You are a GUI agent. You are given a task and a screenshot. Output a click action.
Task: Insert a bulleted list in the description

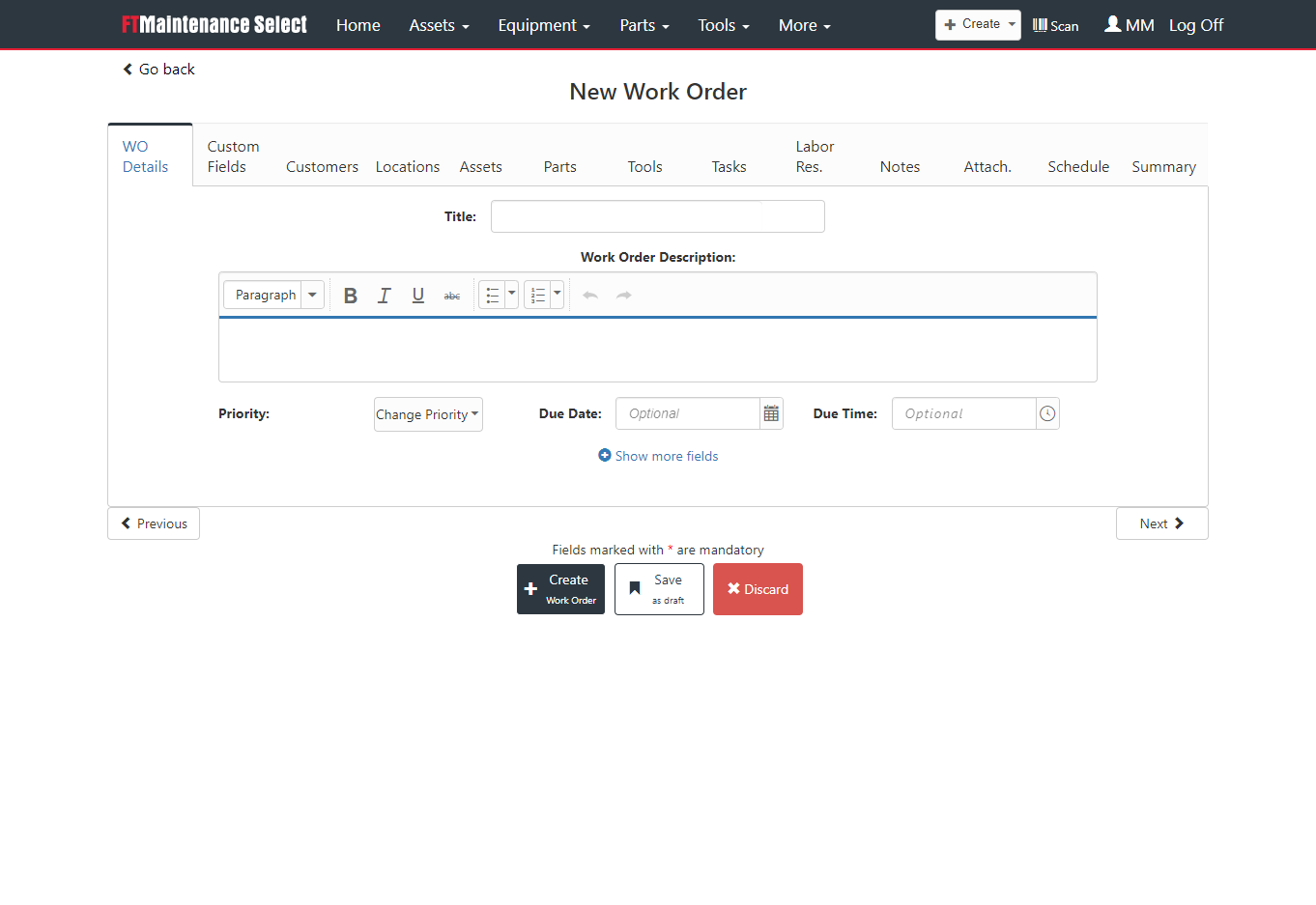coord(492,295)
